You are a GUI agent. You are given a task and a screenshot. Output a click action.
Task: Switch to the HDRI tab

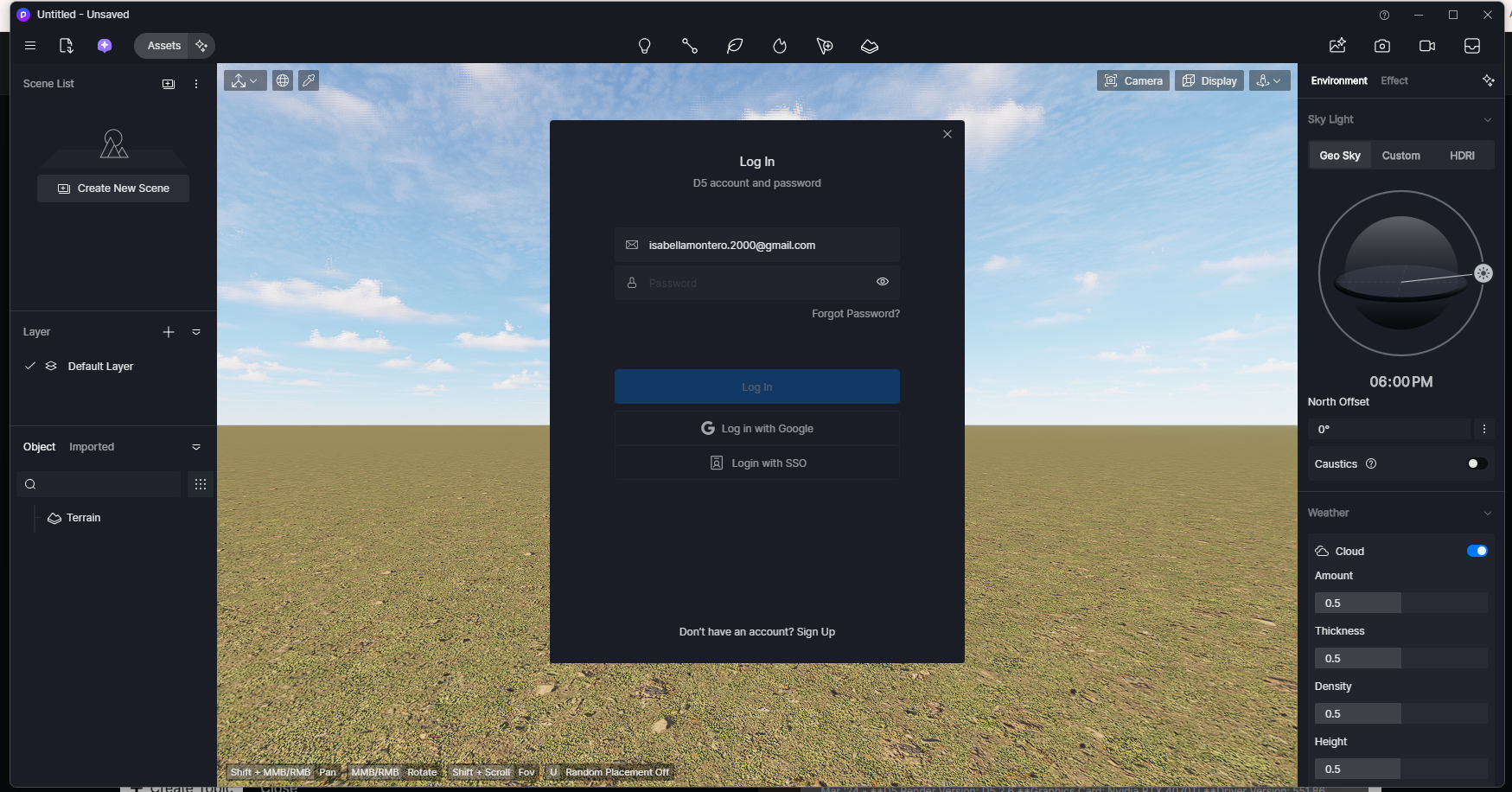[1462, 156]
